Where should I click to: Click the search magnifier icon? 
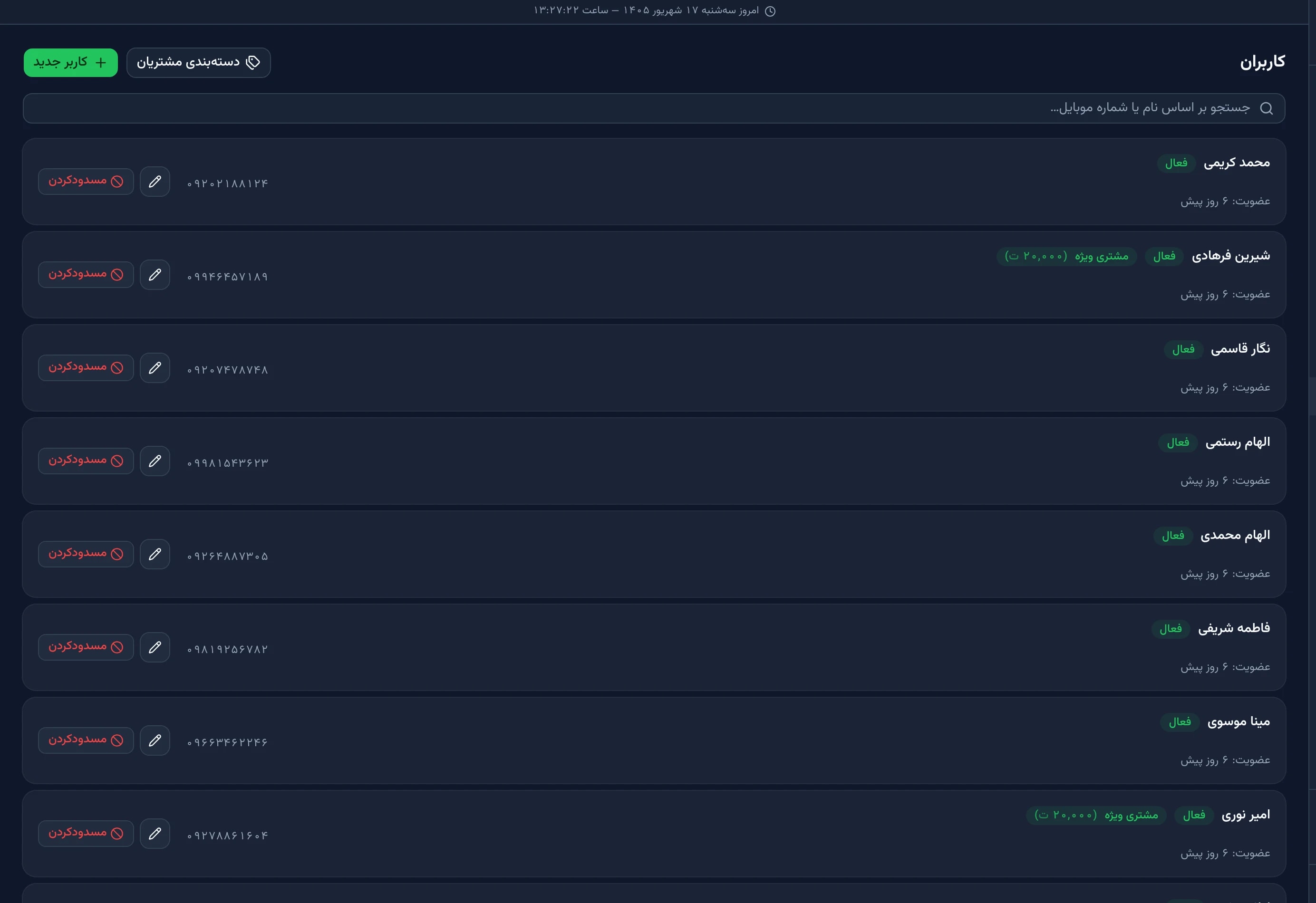1267,108
